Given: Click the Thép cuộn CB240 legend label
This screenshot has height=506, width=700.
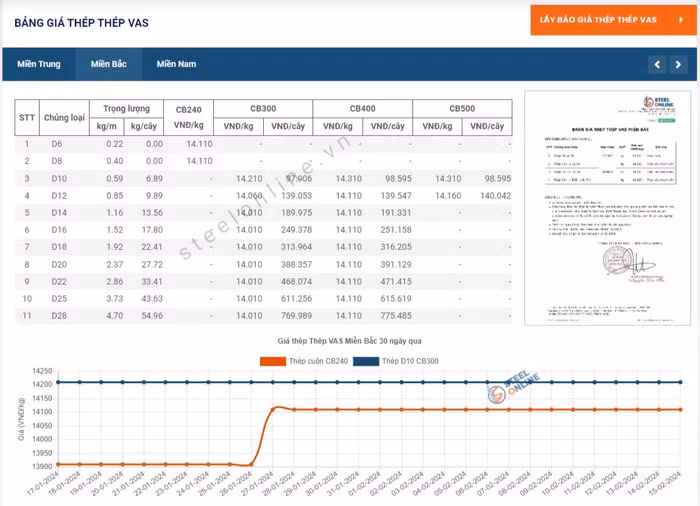Looking at the screenshot, I should click(x=318, y=361).
